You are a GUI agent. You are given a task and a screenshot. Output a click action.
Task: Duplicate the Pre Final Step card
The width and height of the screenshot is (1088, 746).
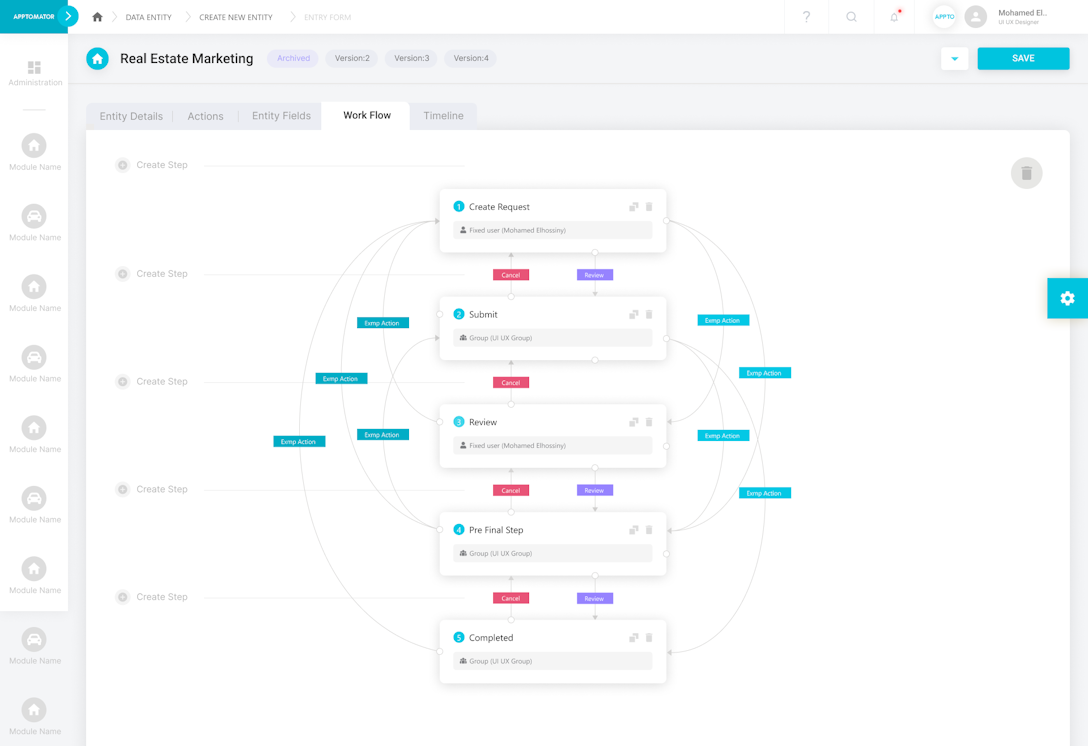(633, 530)
